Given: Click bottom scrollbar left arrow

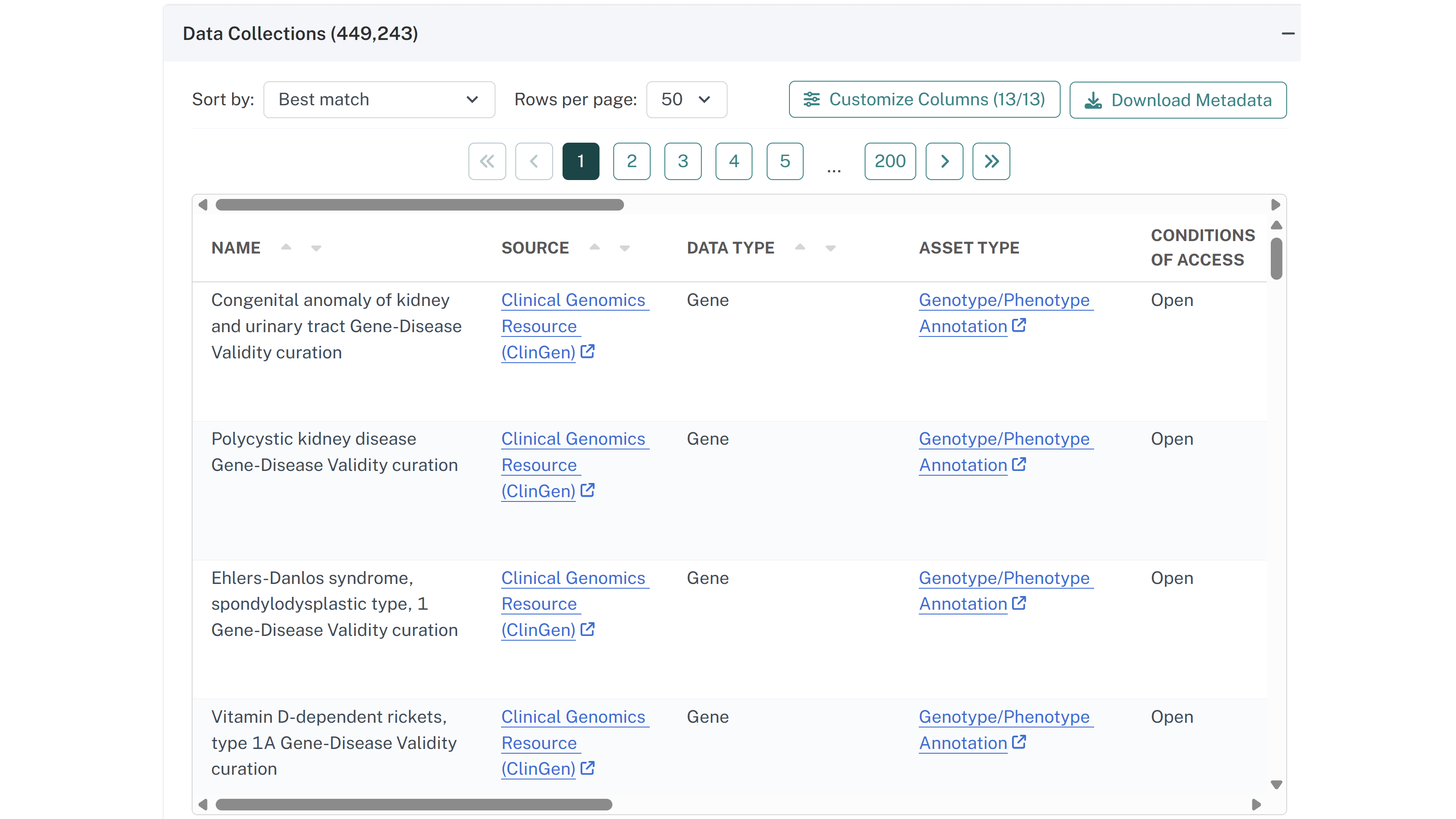Looking at the screenshot, I should point(203,804).
